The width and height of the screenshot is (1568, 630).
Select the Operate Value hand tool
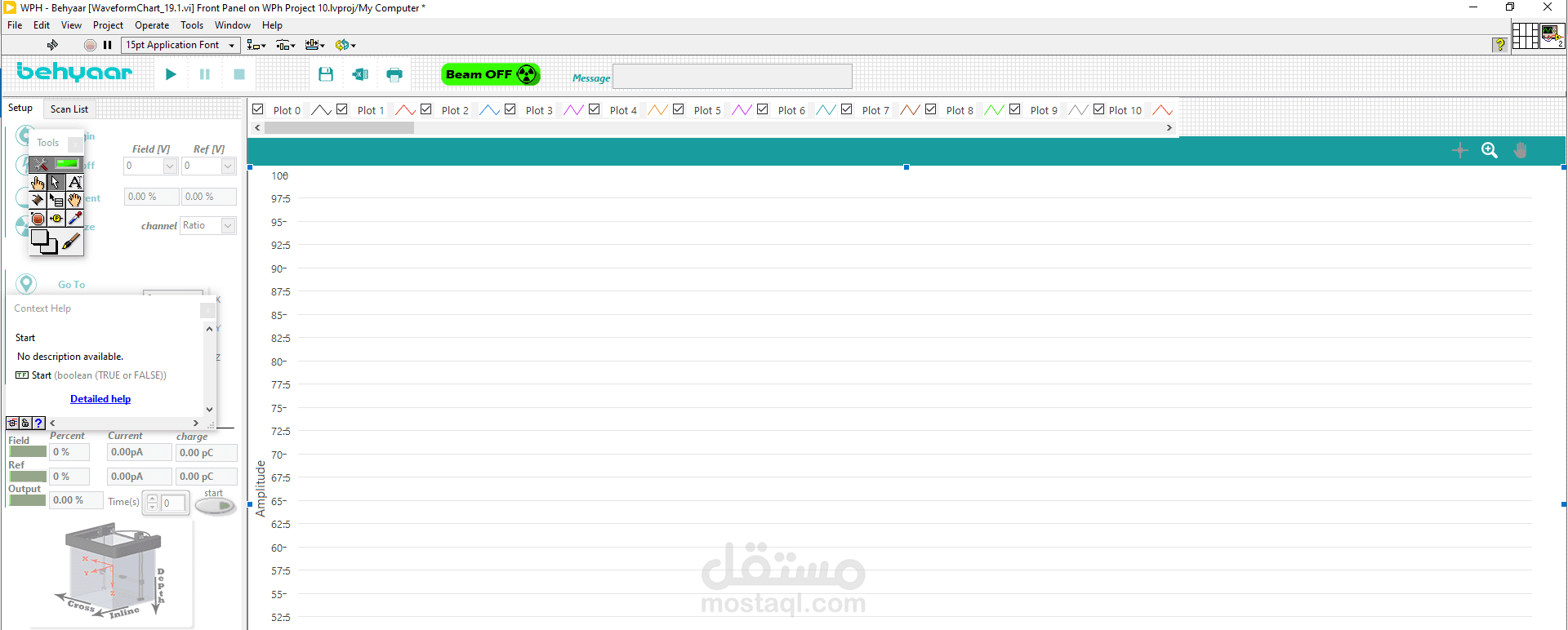click(38, 182)
